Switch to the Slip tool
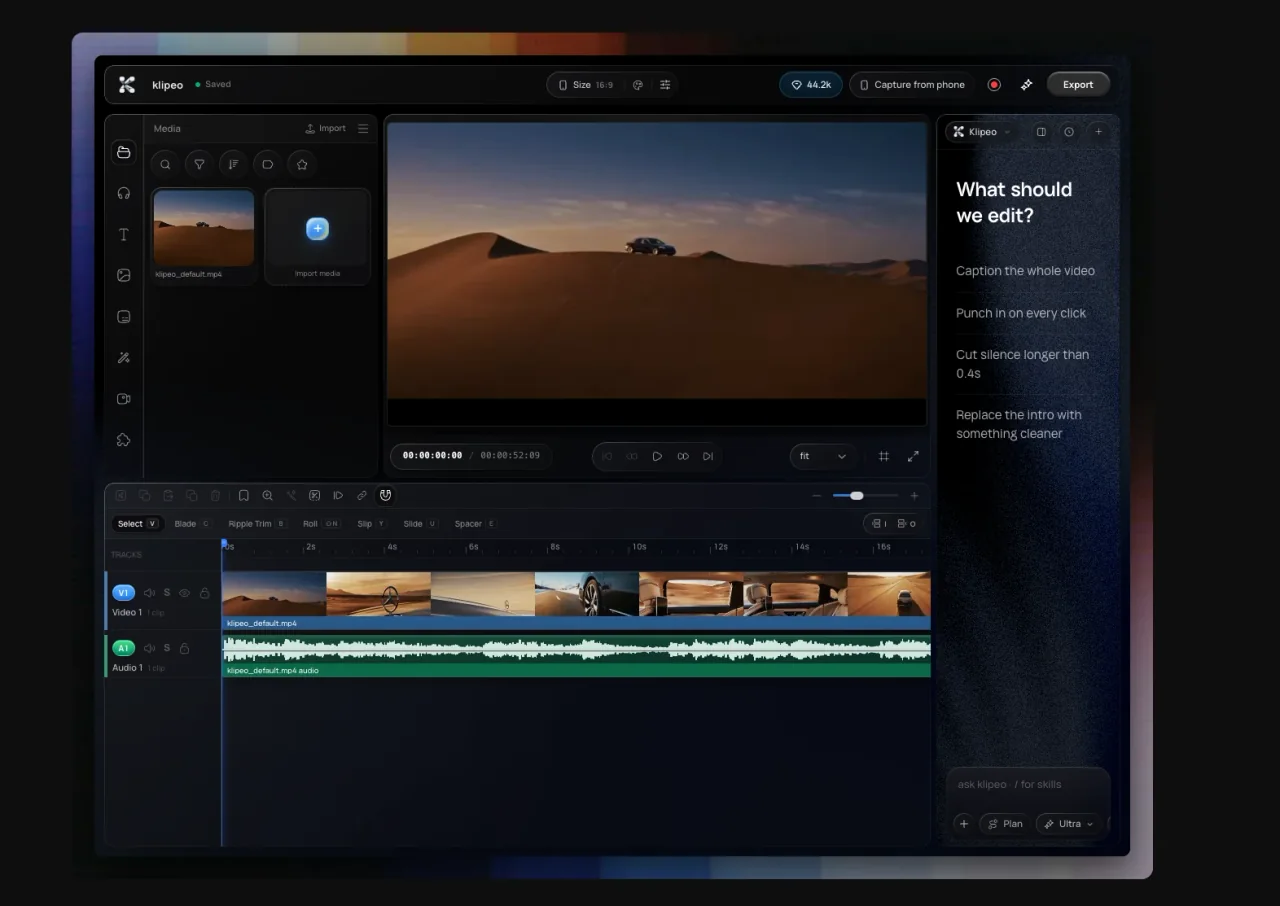 (371, 524)
